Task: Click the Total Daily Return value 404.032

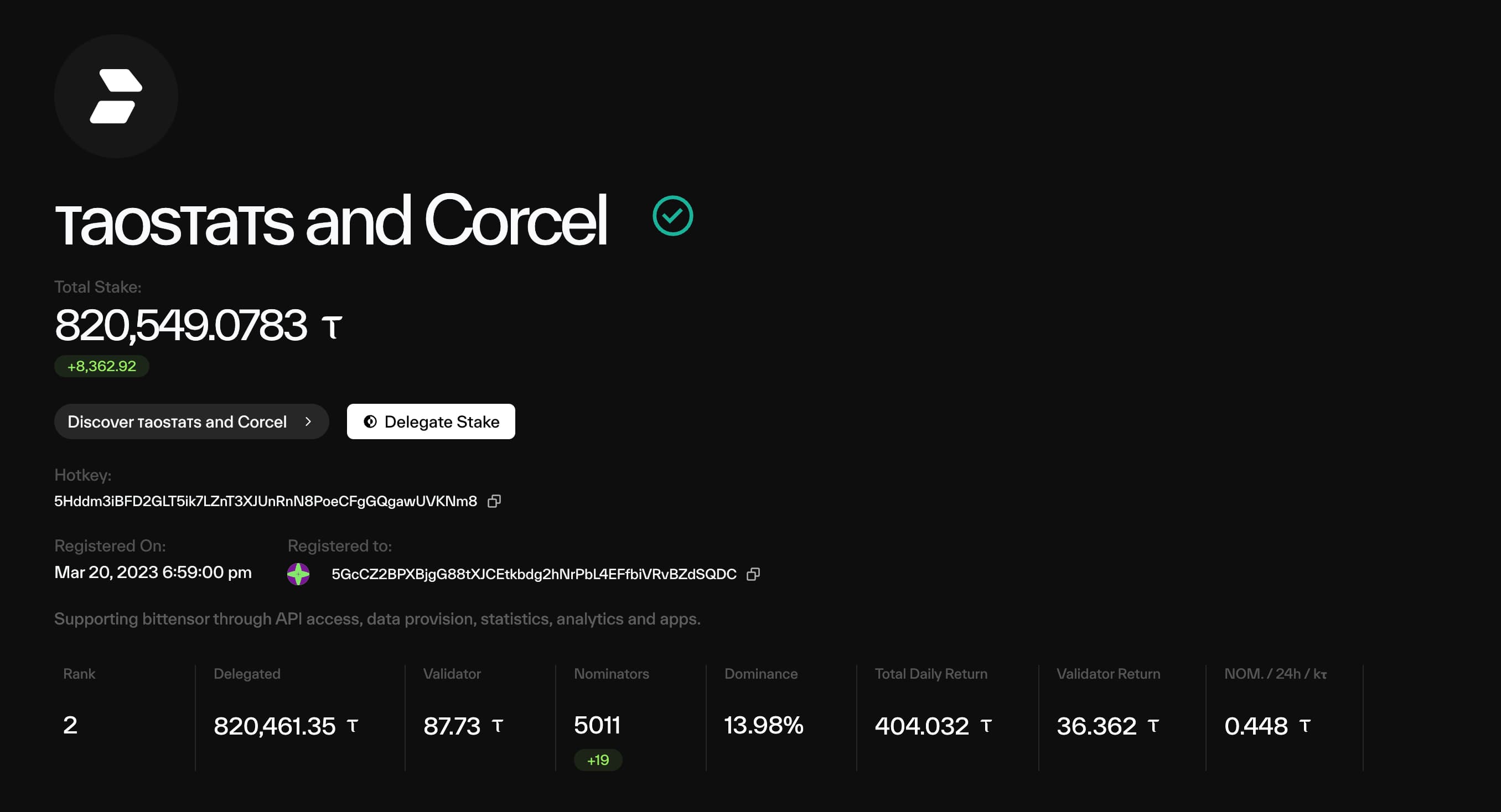Action: point(922,726)
